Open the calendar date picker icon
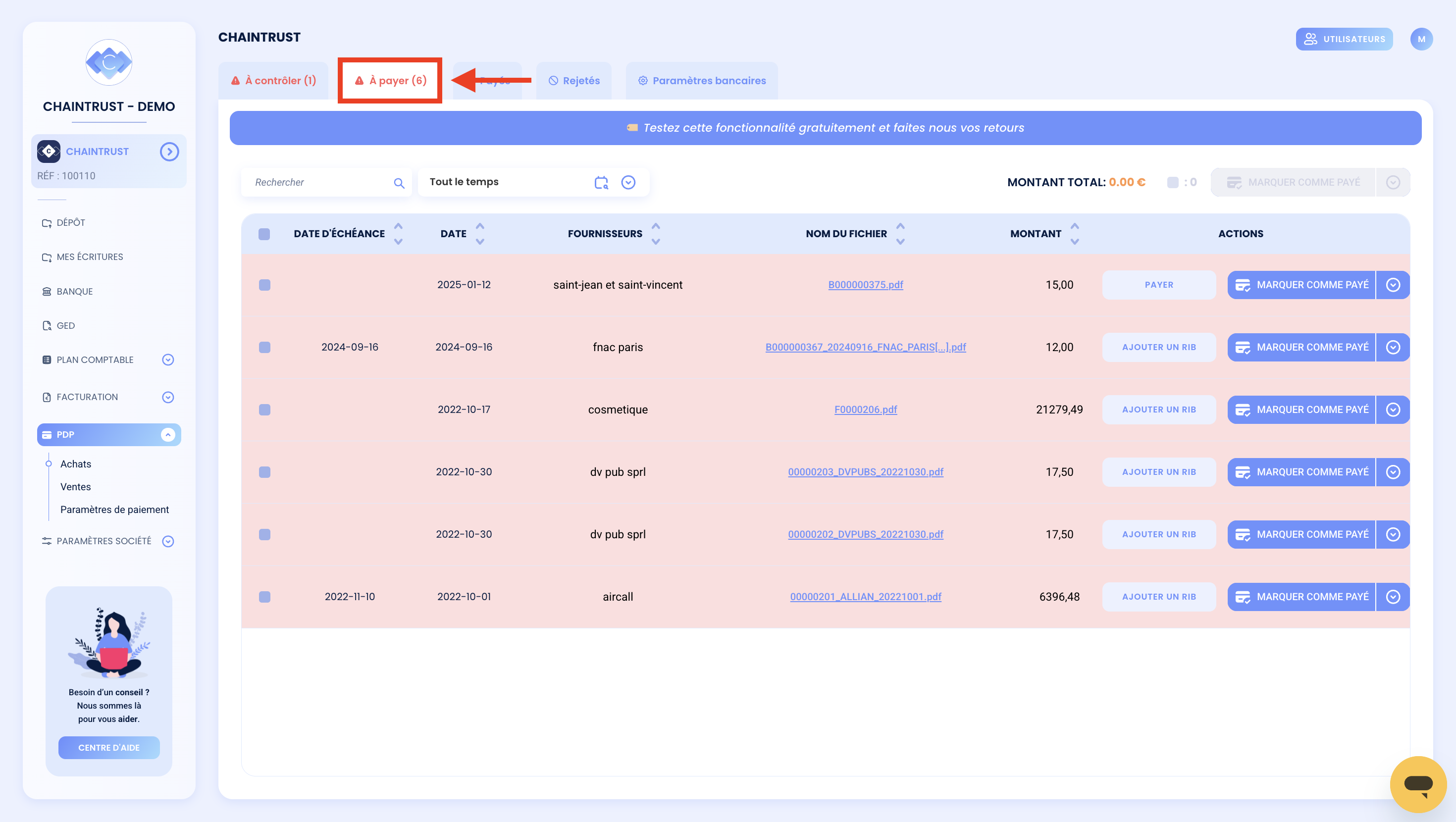1456x822 pixels. [x=601, y=182]
